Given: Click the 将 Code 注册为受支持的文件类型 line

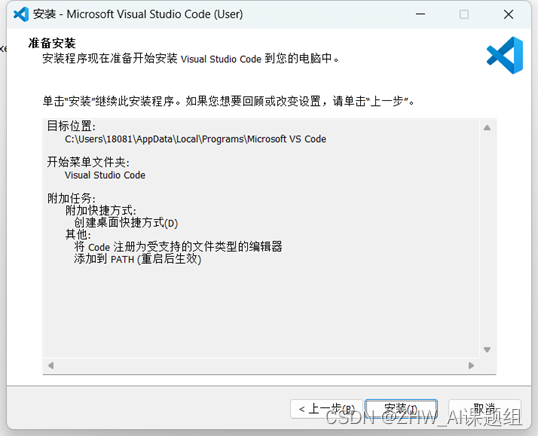Looking at the screenshot, I should 178,247.
